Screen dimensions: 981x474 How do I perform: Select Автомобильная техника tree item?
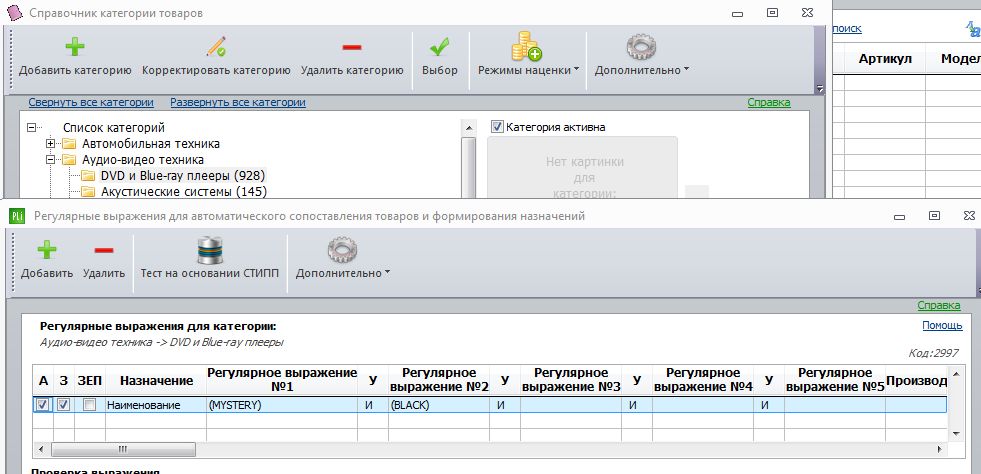coord(151,144)
